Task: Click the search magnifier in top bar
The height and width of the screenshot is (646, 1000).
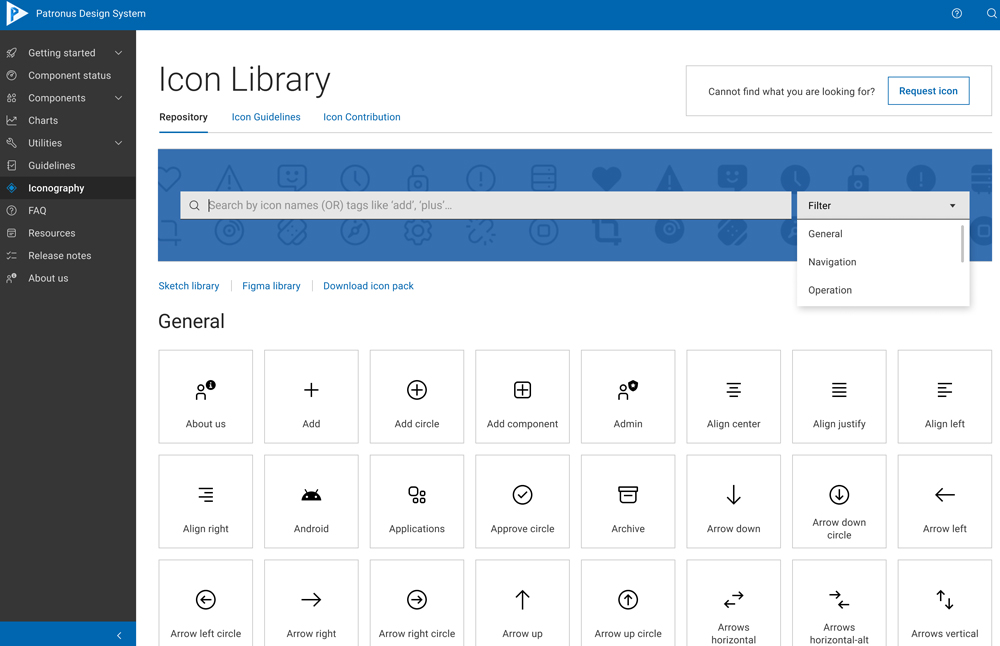Action: click(x=991, y=14)
